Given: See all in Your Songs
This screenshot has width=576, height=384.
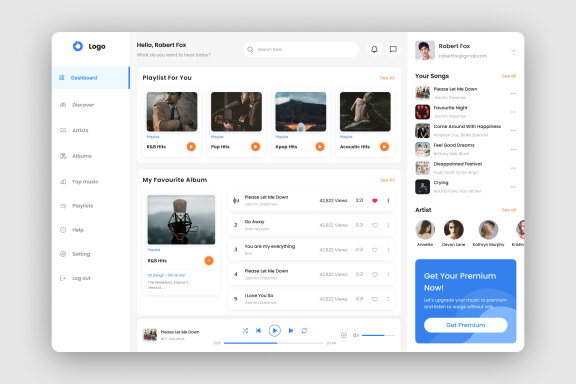Looking at the screenshot, I should 509,76.
